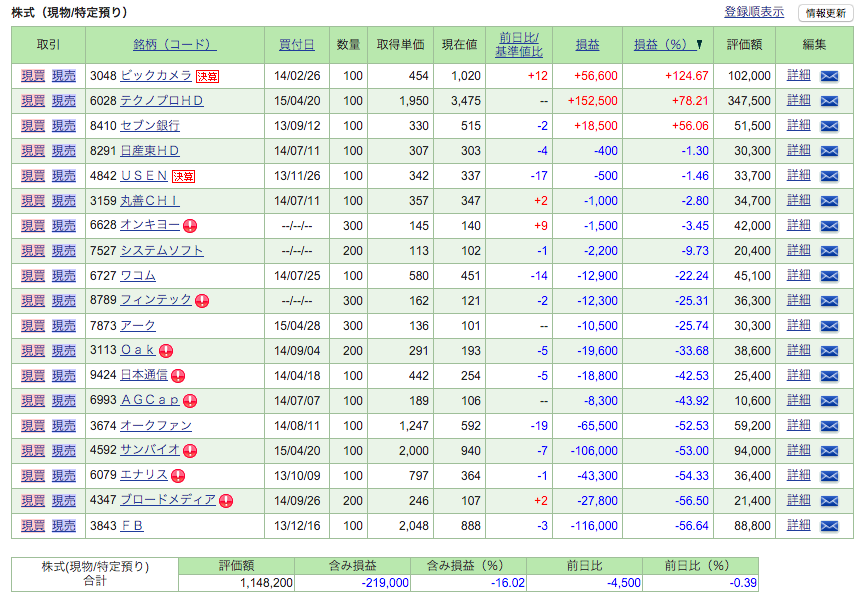
Task: Sort the table by 損益 header
Action: pos(587,45)
